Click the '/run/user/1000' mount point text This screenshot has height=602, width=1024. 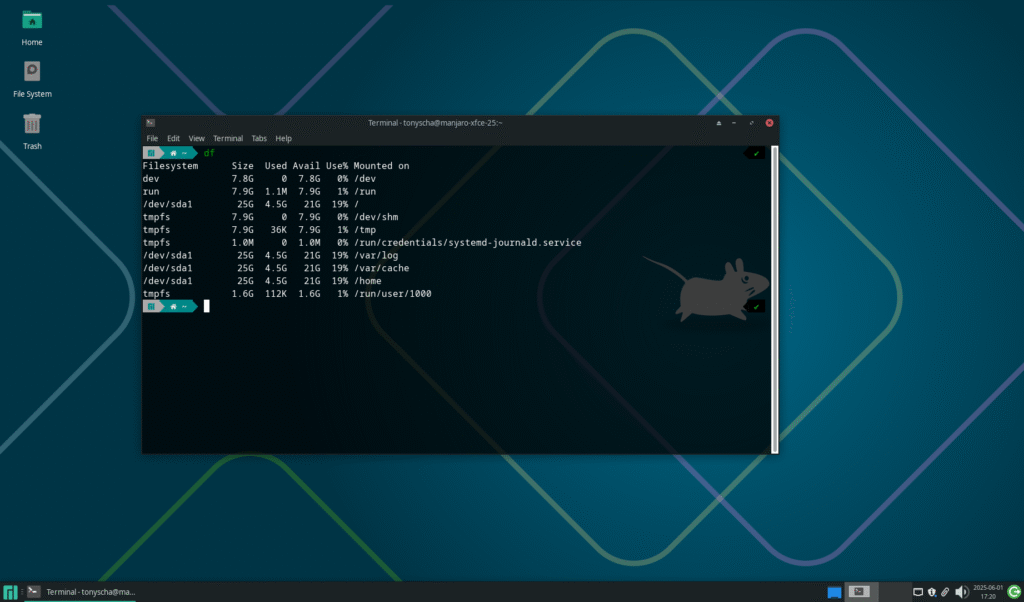(x=392, y=294)
